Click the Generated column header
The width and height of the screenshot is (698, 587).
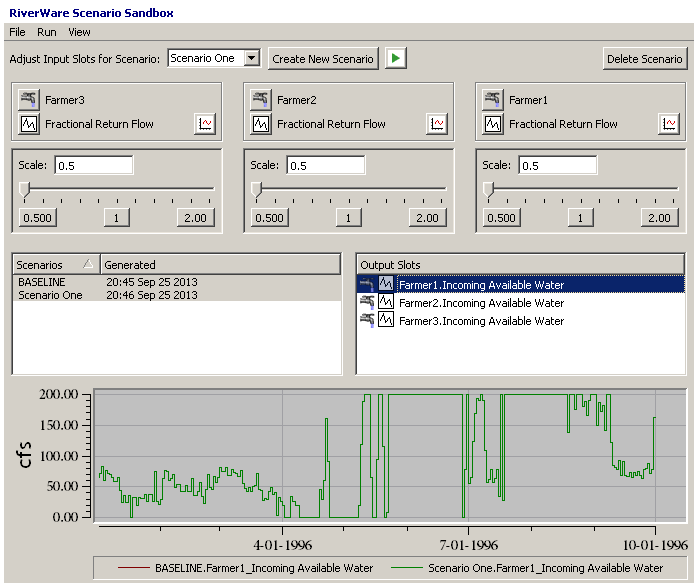tap(220, 265)
